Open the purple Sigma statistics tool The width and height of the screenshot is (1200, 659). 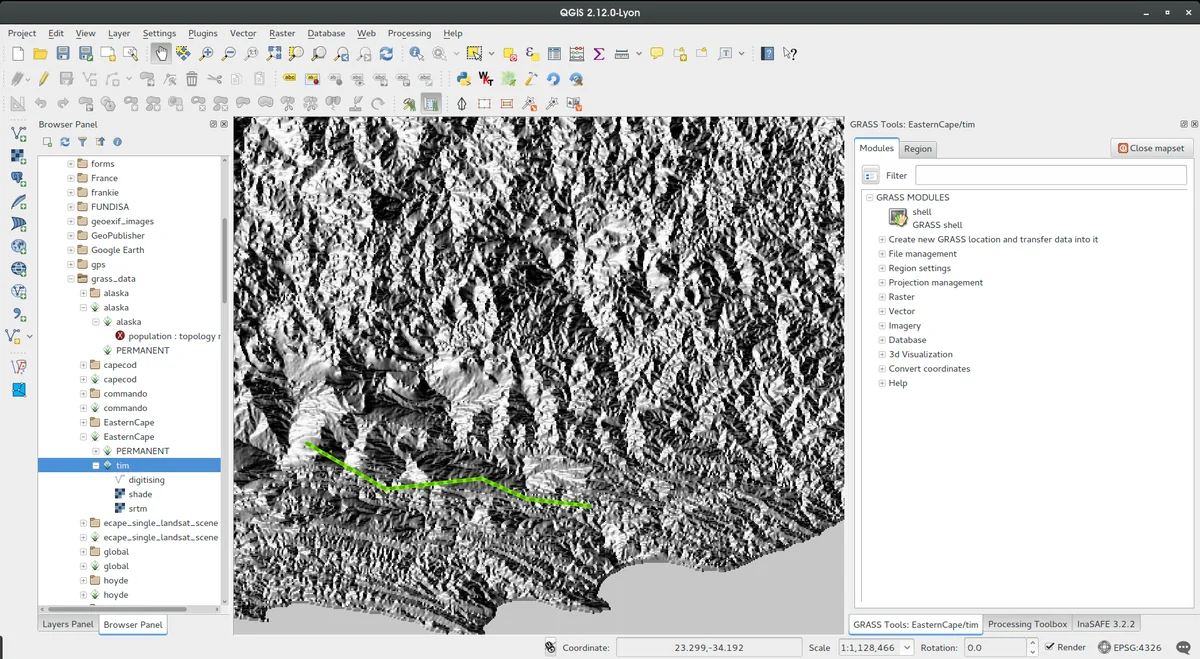pos(599,54)
